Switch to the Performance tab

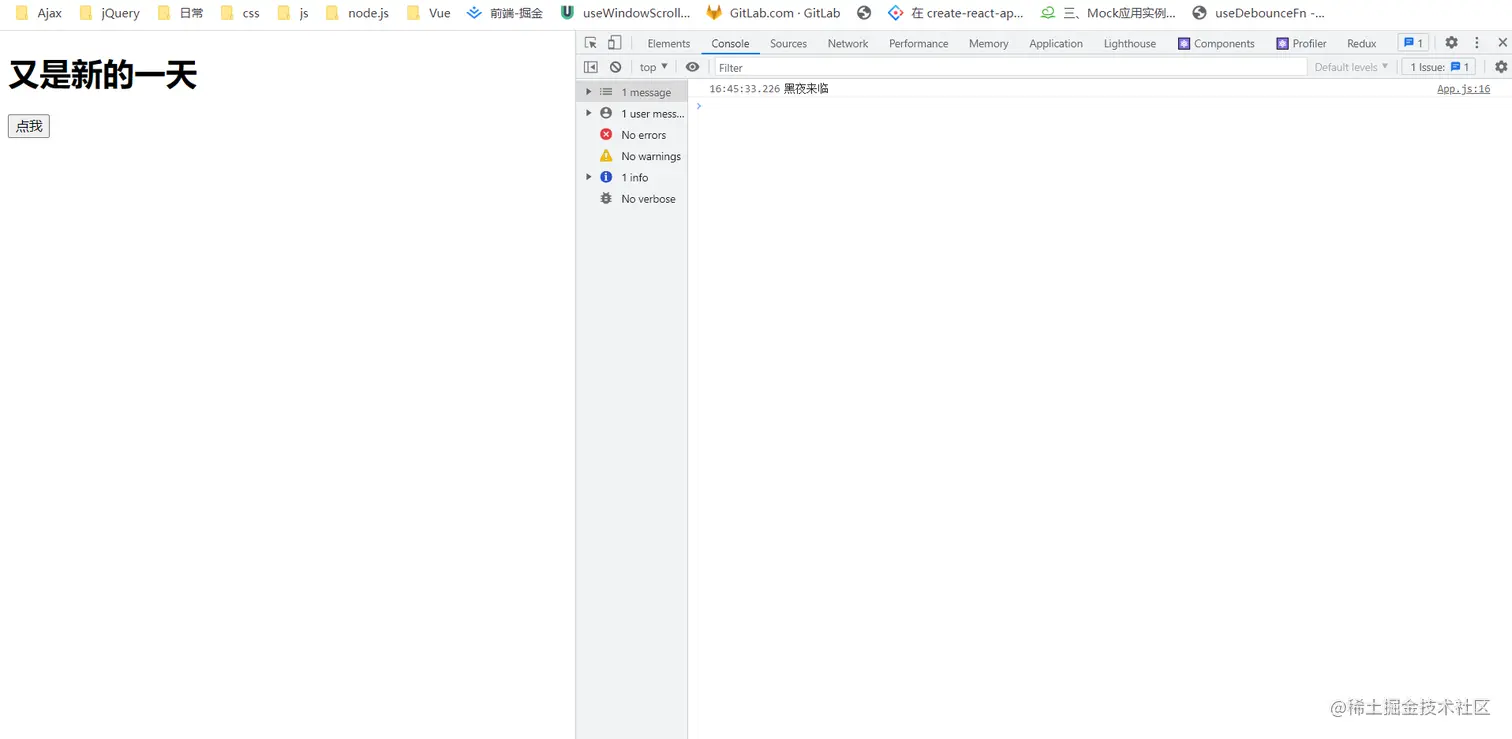918,43
